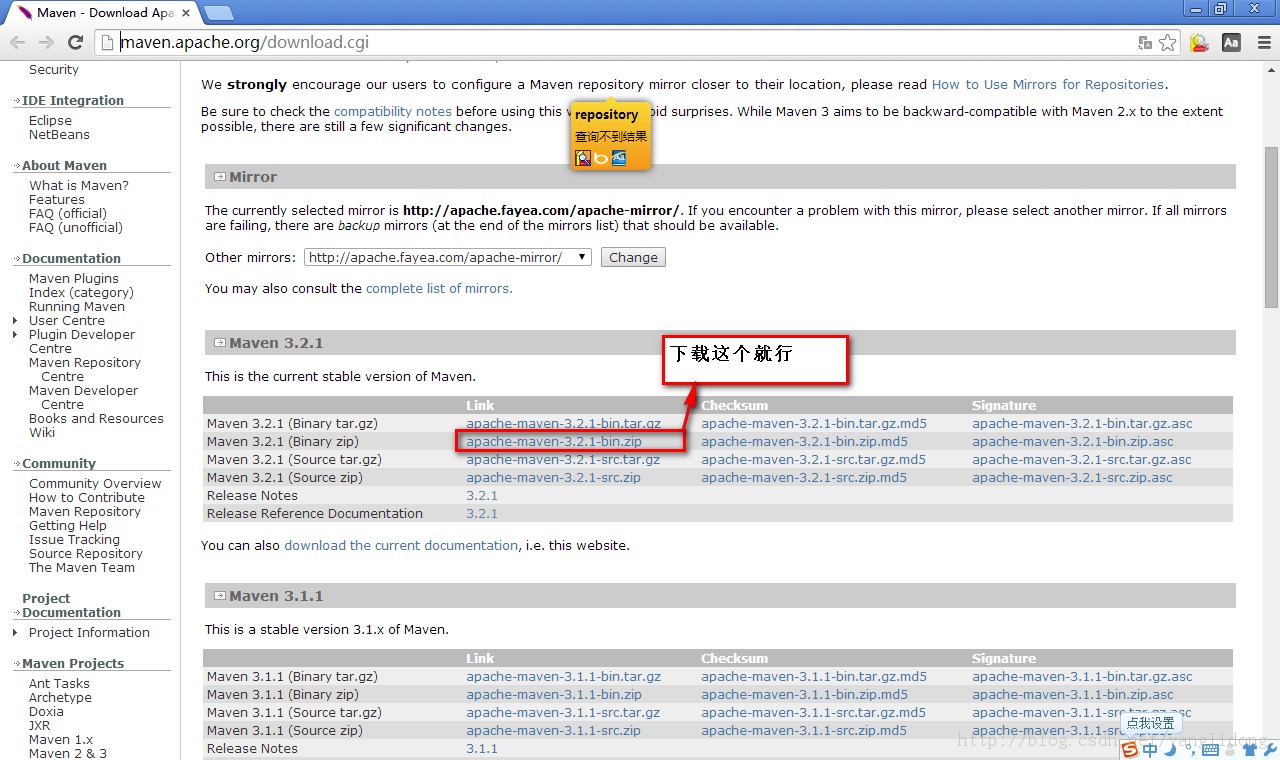The width and height of the screenshot is (1280, 760).
Task: Click the Change mirror button
Action: tap(633, 257)
